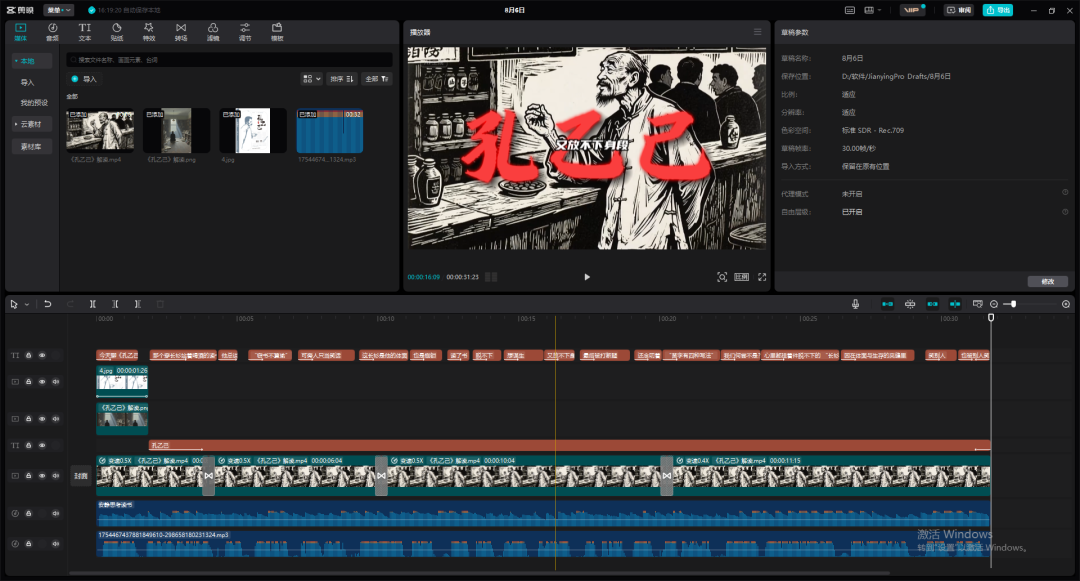Expand the 云素材 (Cloud material) section
The width and height of the screenshot is (1080, 581).
[x=31, y=124]
